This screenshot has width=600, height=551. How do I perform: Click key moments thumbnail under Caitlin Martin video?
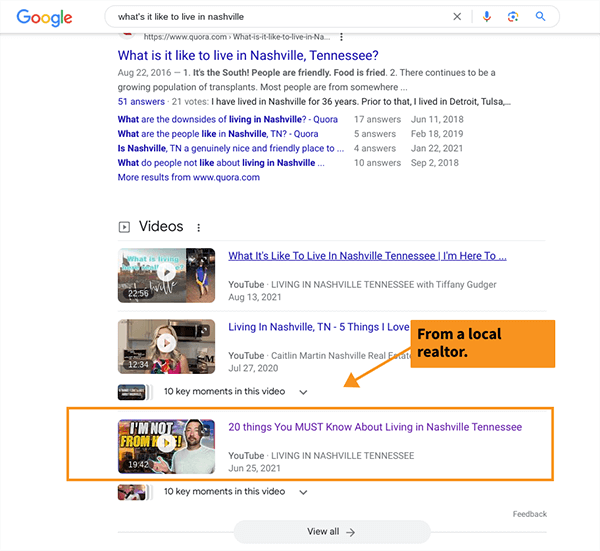pyautogui.click(x=132, y=392)
